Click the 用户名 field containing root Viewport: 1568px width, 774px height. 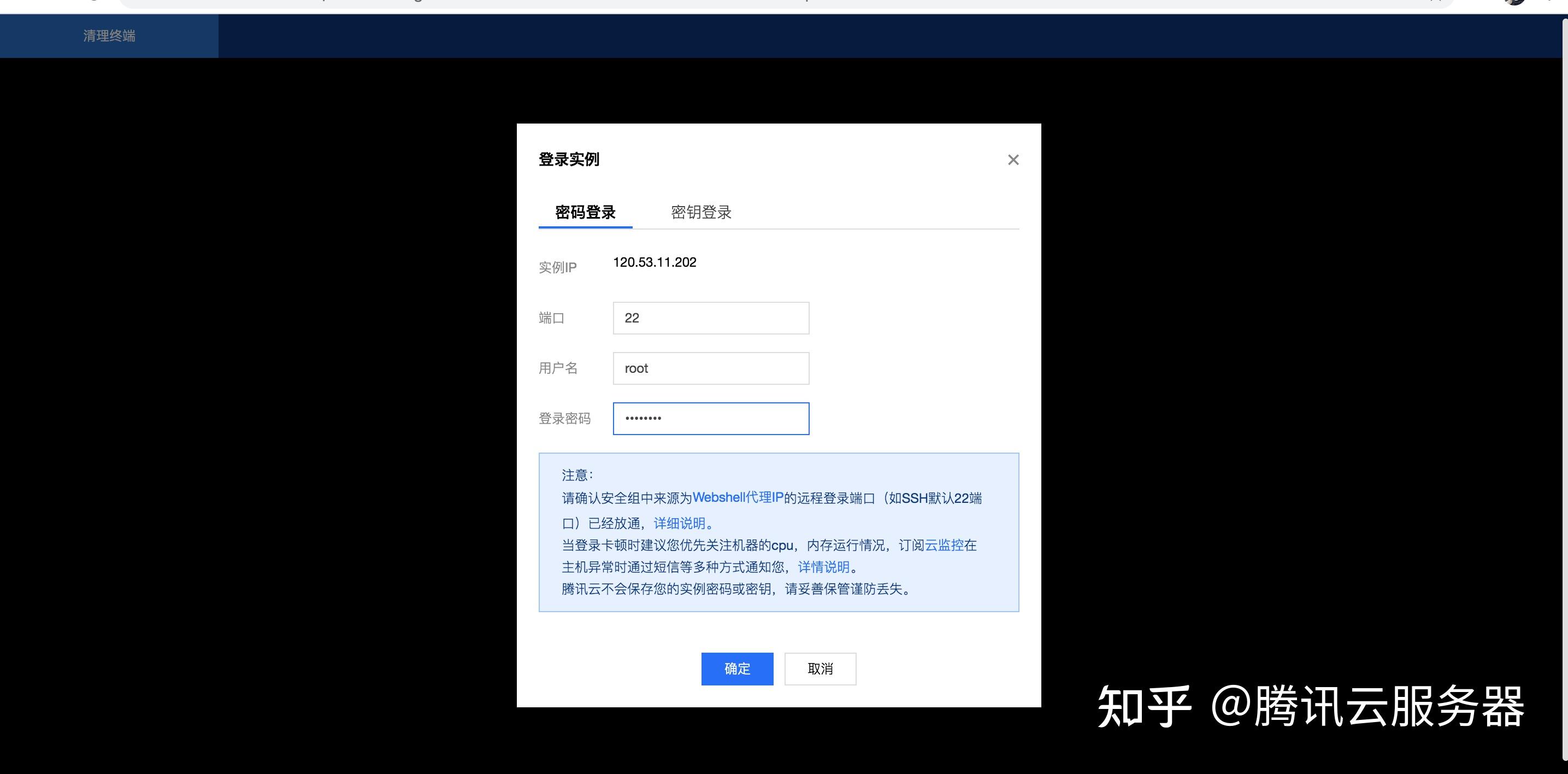(x=711, y=368)
